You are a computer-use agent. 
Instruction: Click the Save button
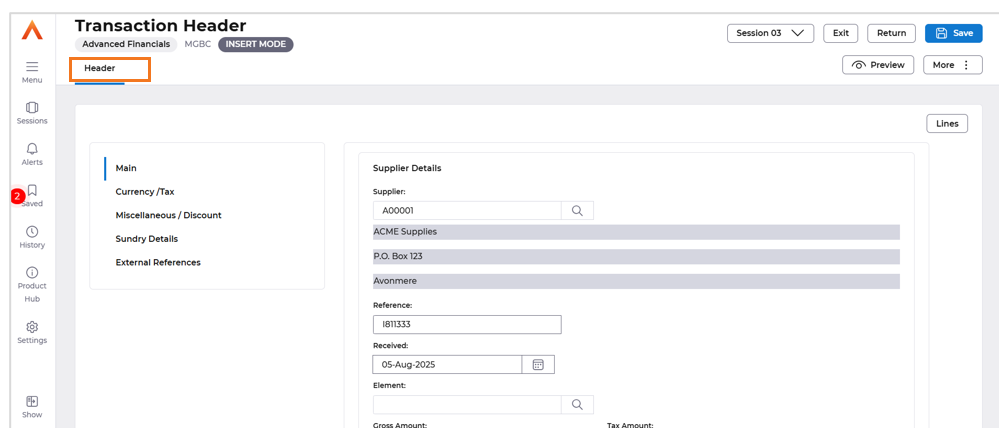click(x=954, y=33)
